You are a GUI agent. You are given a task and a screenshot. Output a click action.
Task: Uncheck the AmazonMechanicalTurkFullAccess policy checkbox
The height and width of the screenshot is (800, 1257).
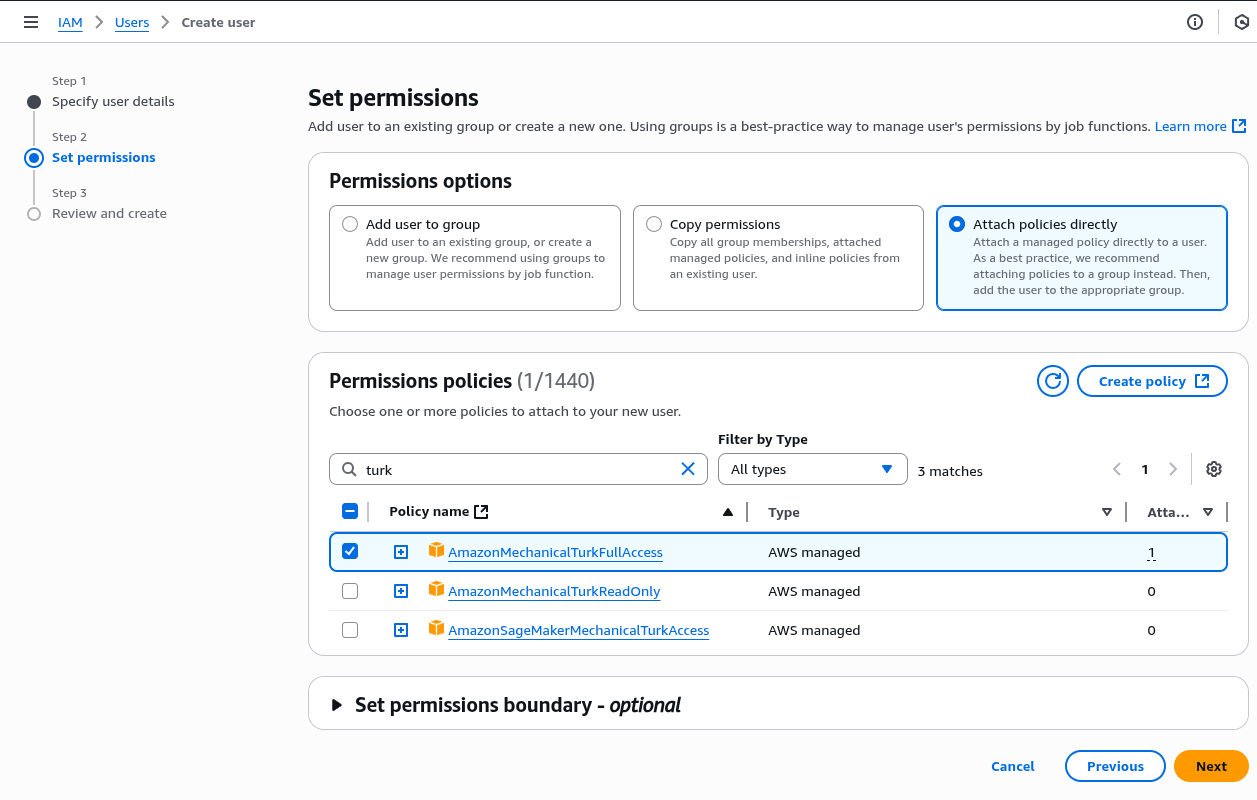coord(350,552)
